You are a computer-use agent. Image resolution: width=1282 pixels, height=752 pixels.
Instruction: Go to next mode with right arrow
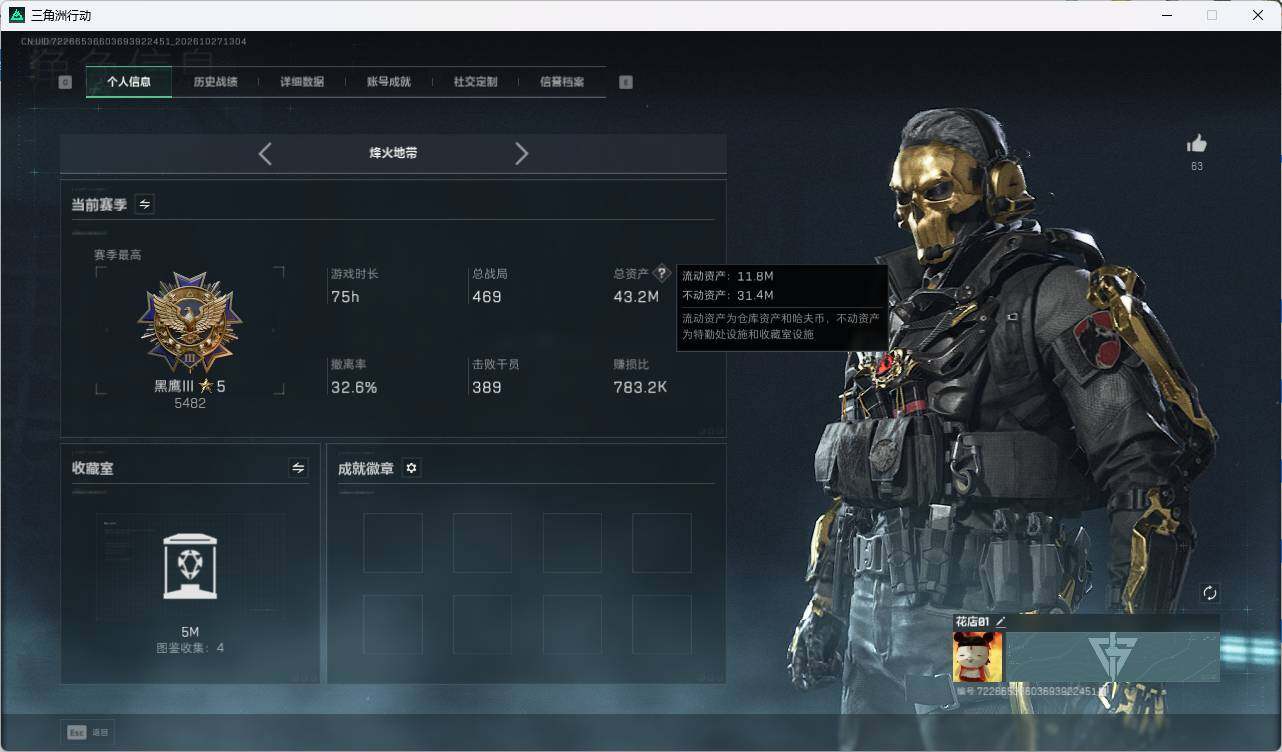click(x=521, y=153)
